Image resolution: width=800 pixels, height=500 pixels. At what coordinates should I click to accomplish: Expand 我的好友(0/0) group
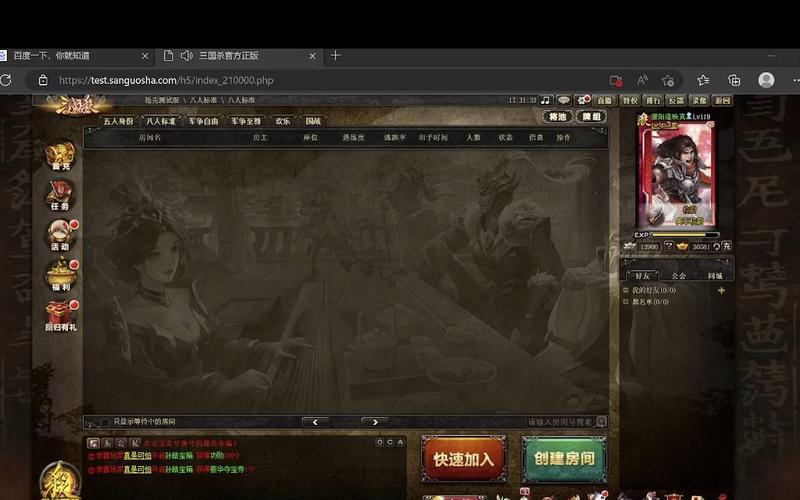pos(626,290)
